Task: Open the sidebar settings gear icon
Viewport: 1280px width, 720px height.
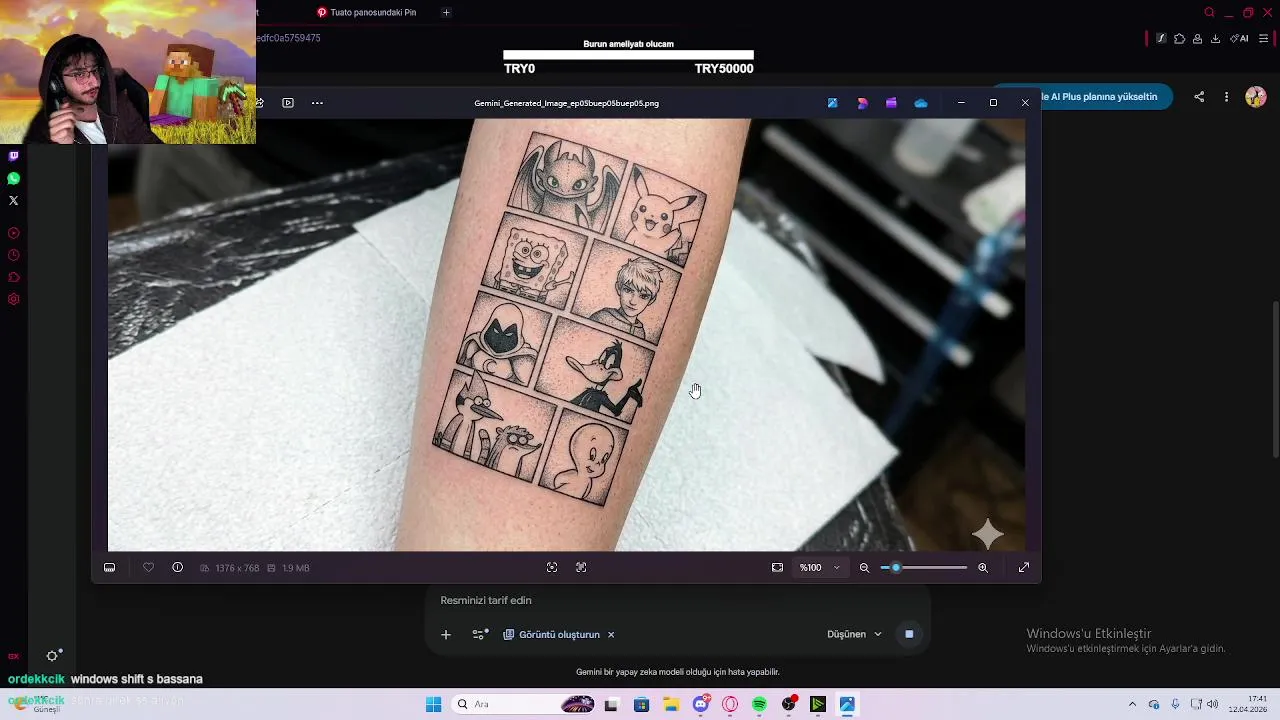Action: 13,299
